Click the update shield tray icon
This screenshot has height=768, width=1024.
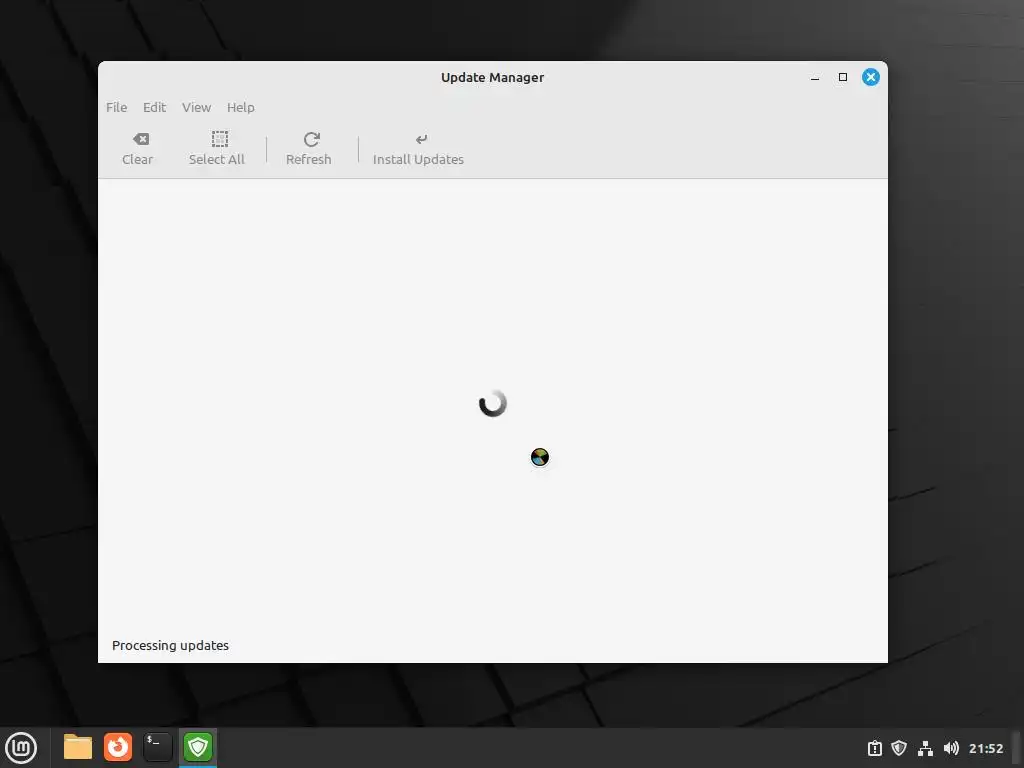click(899, 748)
